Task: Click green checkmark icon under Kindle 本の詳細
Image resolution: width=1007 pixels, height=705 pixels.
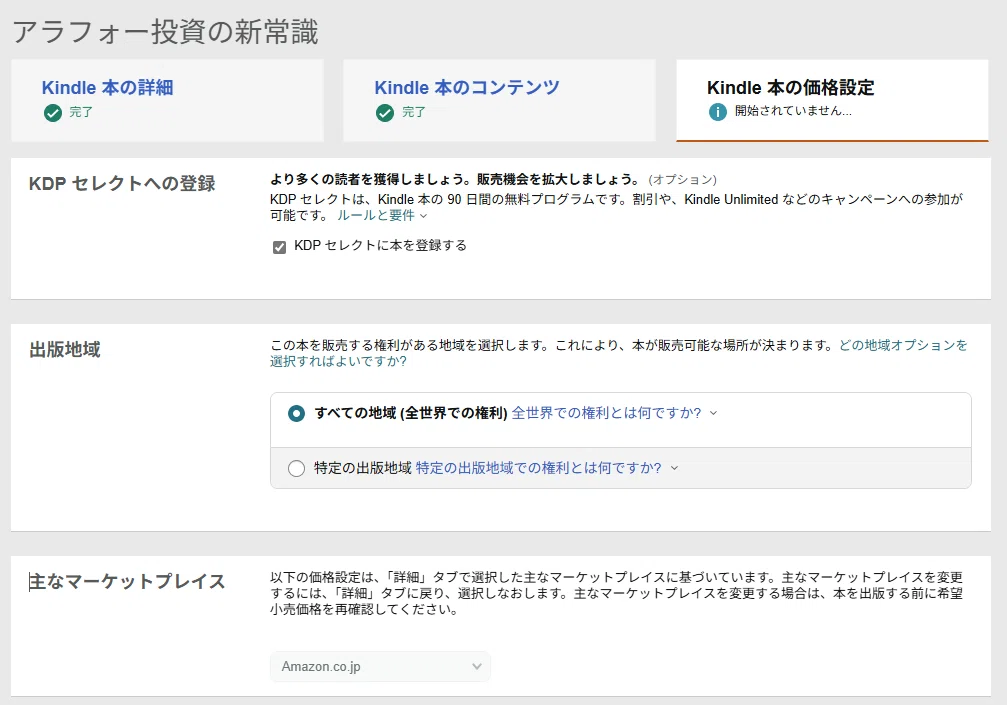Action: tap(53, 113)
